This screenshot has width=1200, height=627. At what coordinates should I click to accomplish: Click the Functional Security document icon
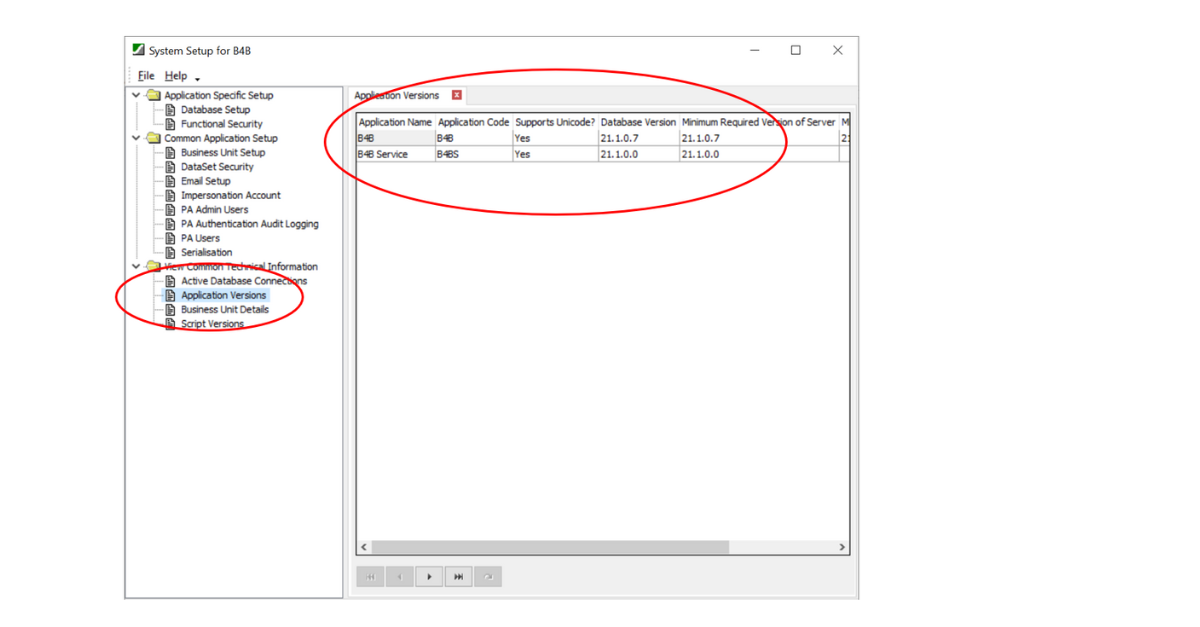tap(171, 124)
